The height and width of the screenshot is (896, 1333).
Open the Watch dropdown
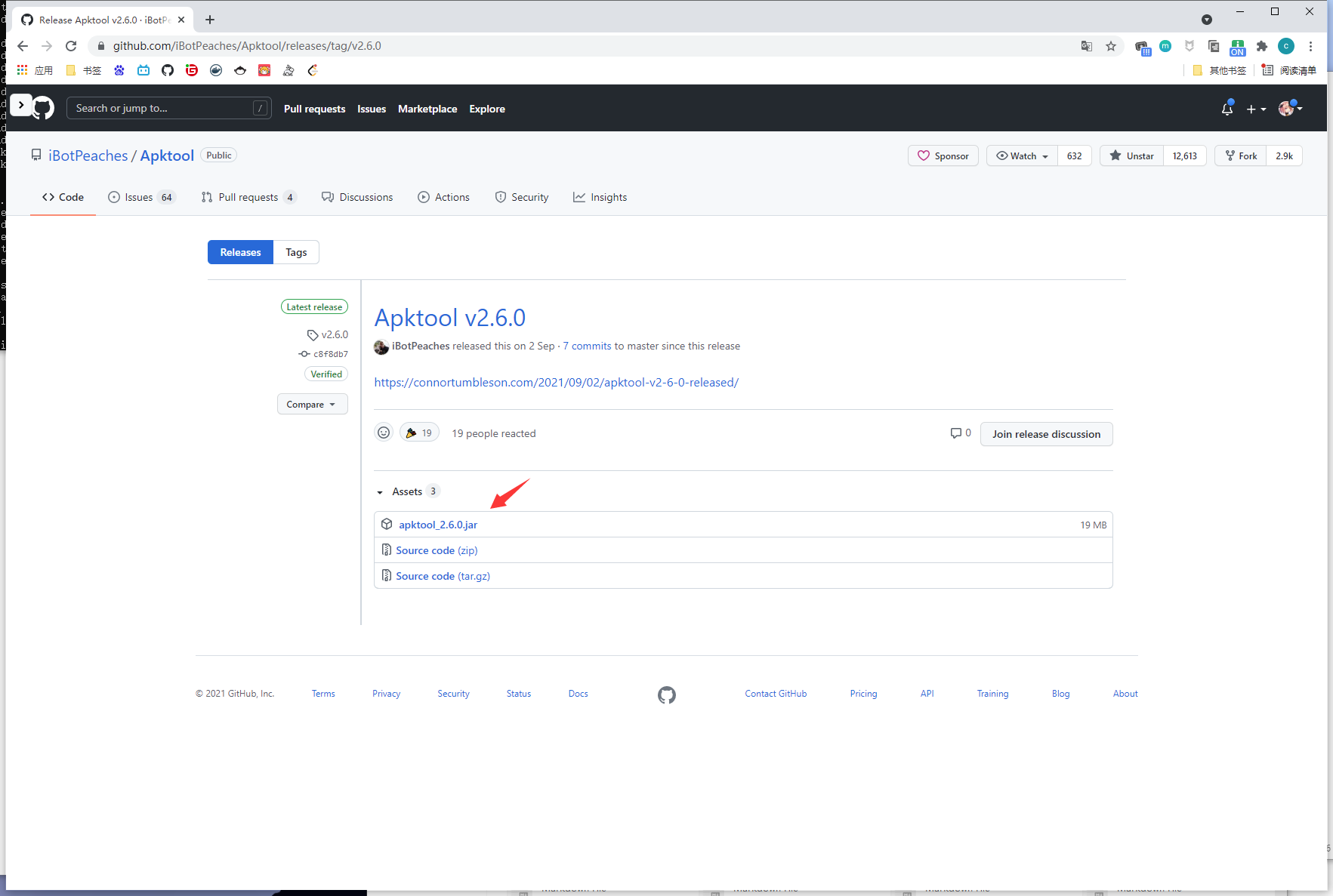point(1022,155)
